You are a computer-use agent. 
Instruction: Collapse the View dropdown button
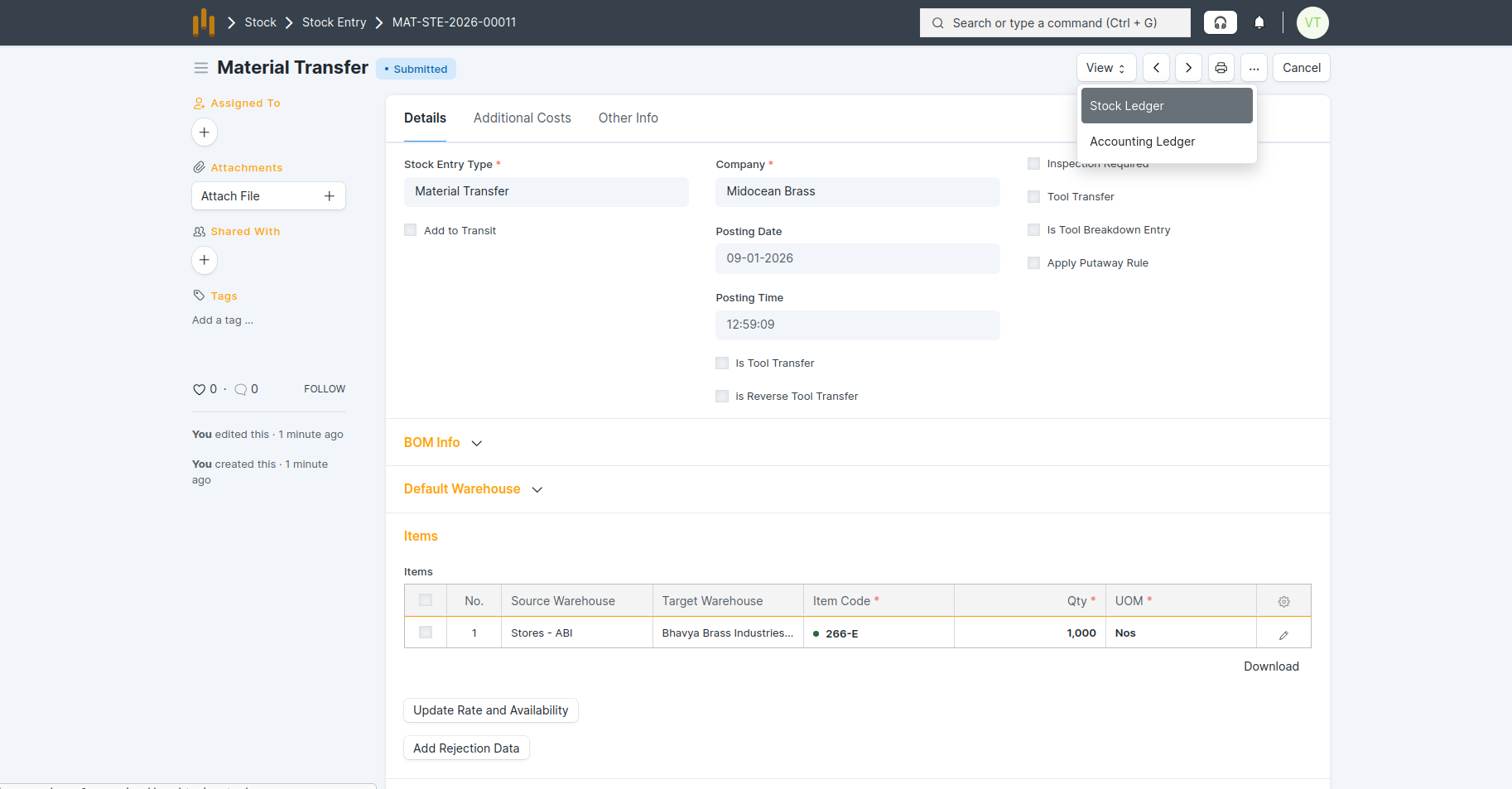point(1105,68)
